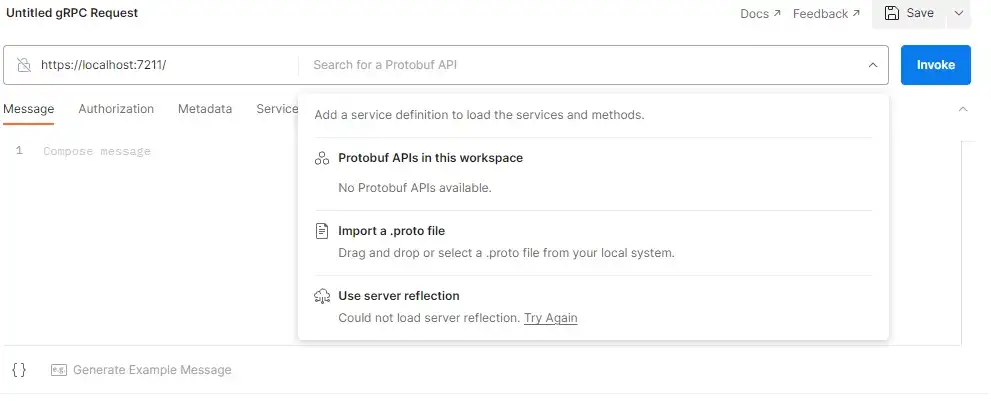Screen dimensions: 991x401
Task: Open the Authorization tab
Action: (116, 109)
